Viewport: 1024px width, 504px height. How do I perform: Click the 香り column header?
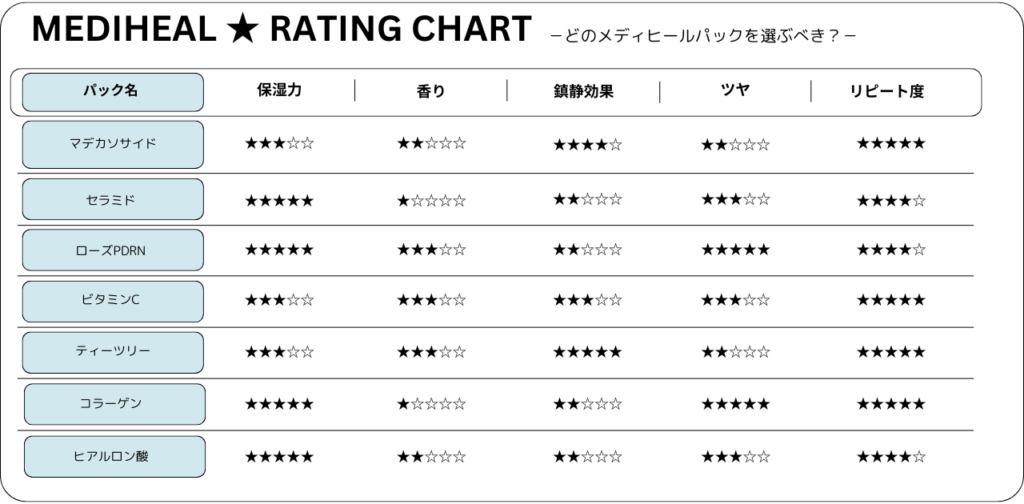(431, 91)
